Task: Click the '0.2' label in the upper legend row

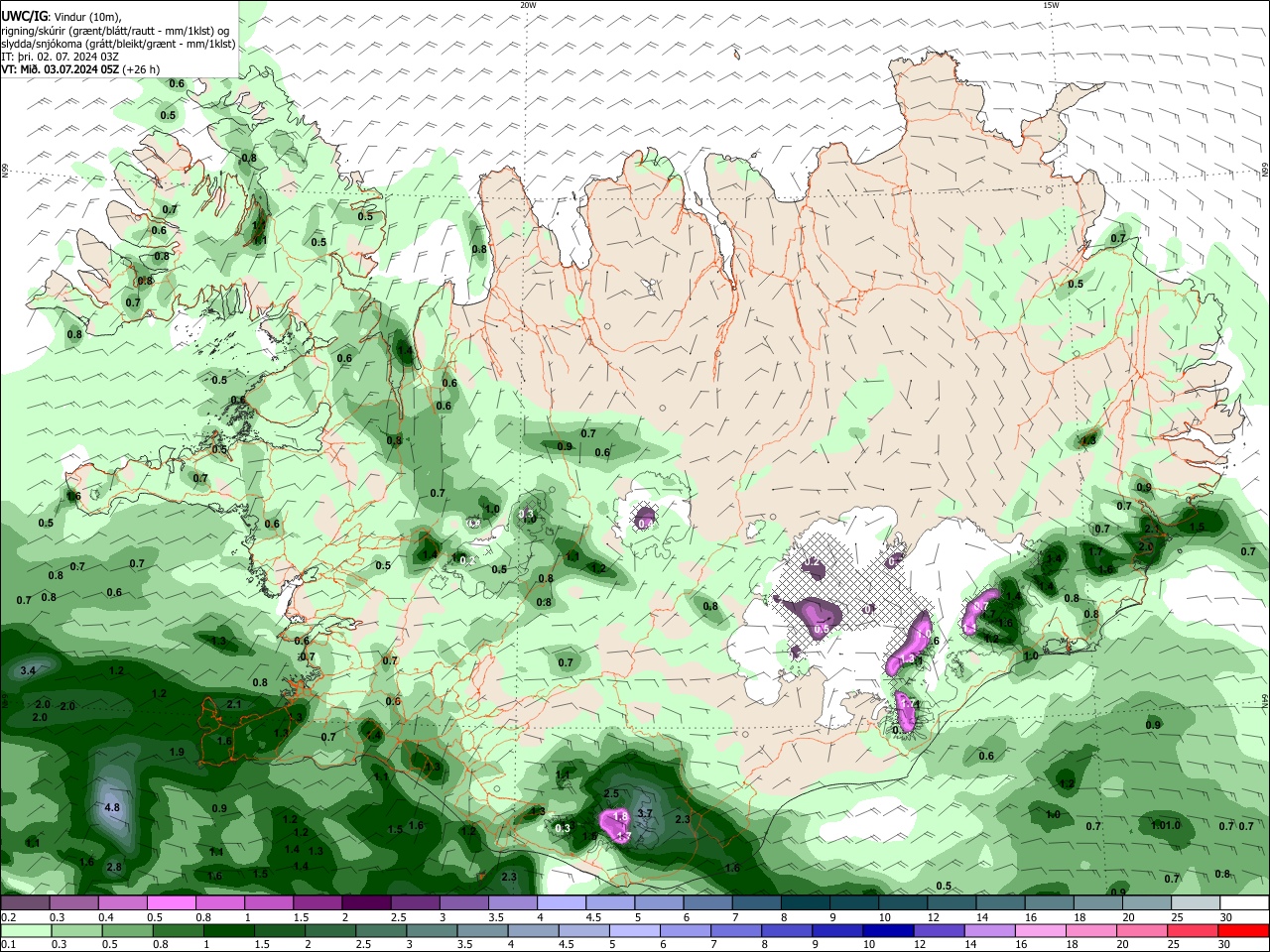Action: pos(9,917)
